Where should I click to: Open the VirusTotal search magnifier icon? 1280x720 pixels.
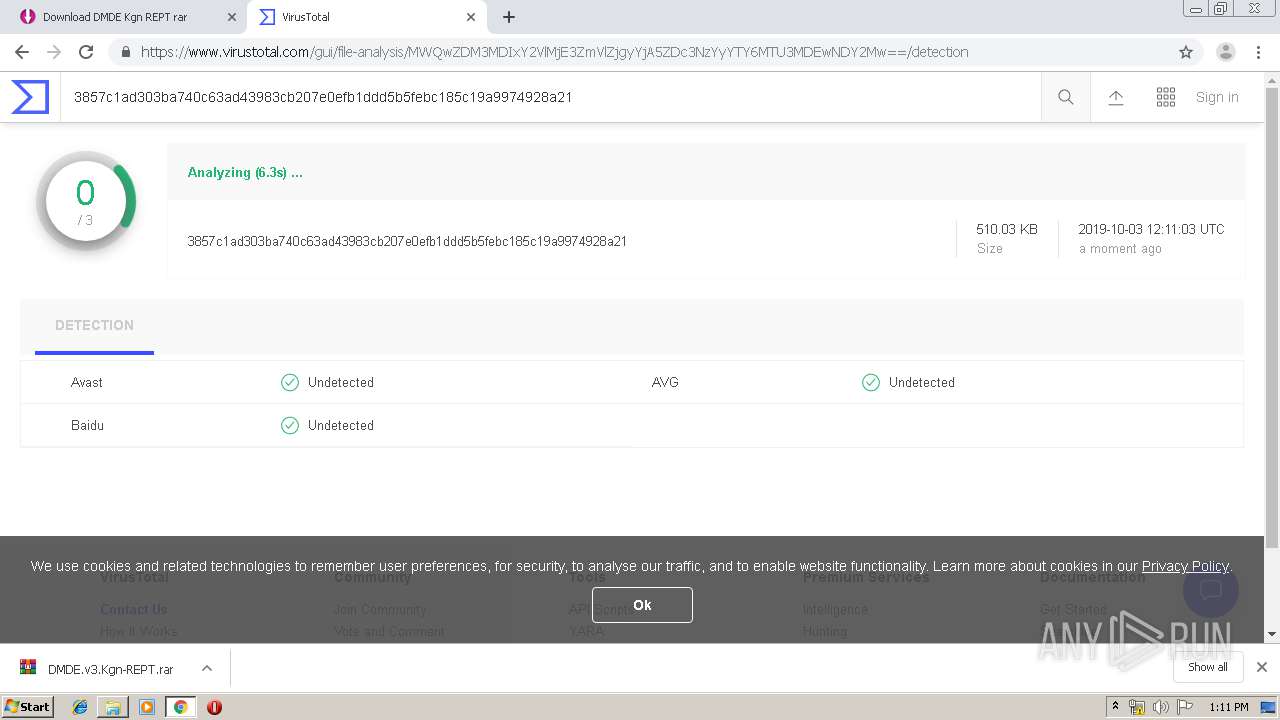[1066, 97]
